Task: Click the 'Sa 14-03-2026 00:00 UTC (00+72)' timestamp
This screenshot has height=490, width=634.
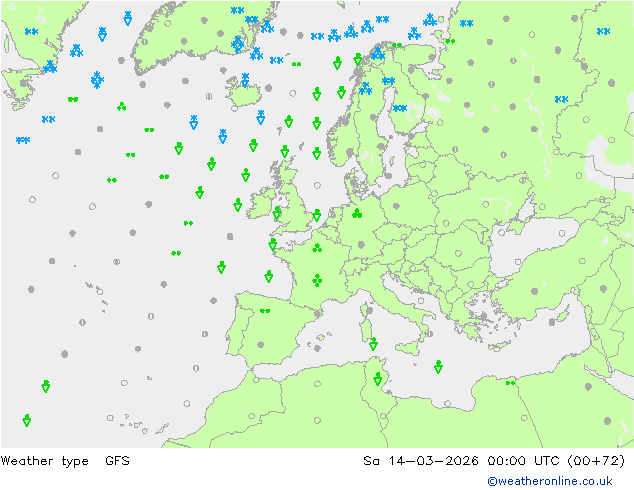Action: (x=494, y=460)
